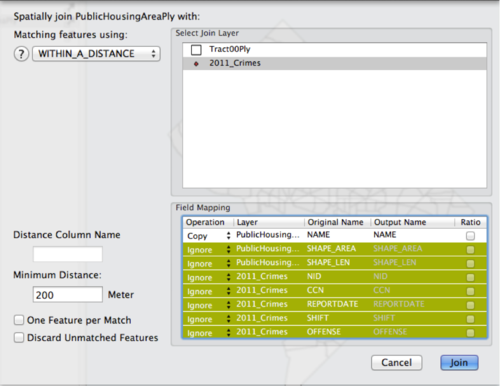This screenshot has height=386, width=500.
Task: Edit the OFFENSE output name cell
Action: 412,332
